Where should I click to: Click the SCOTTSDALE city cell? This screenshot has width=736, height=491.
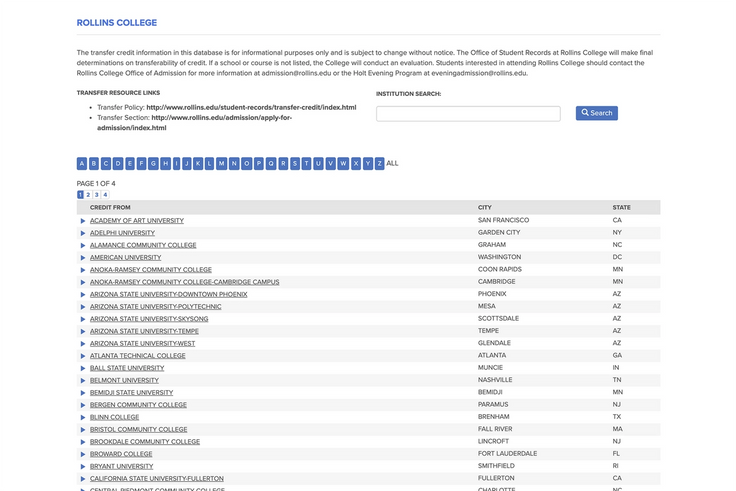(x=498, y=318)
